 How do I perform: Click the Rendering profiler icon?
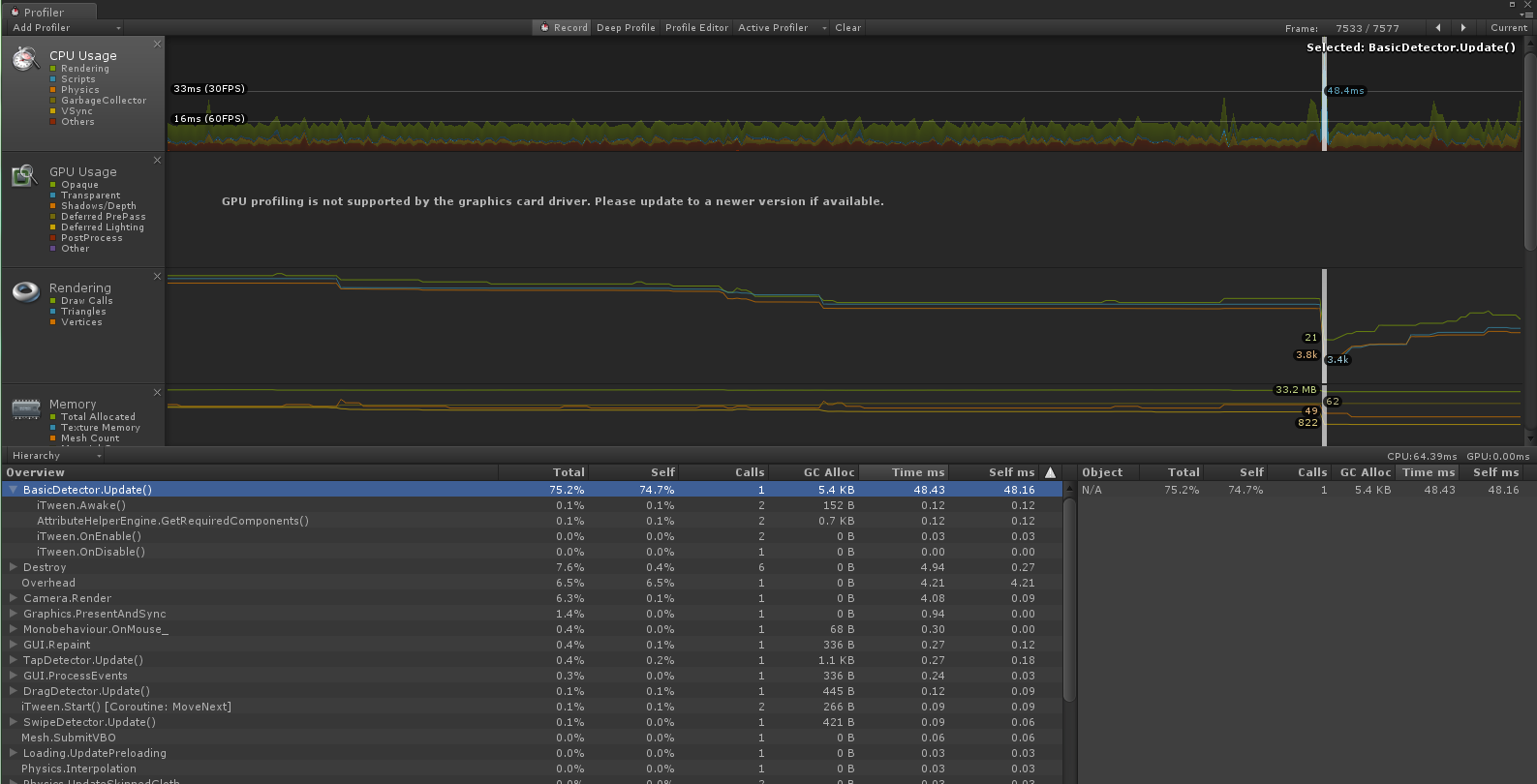(x=25, y=290)
